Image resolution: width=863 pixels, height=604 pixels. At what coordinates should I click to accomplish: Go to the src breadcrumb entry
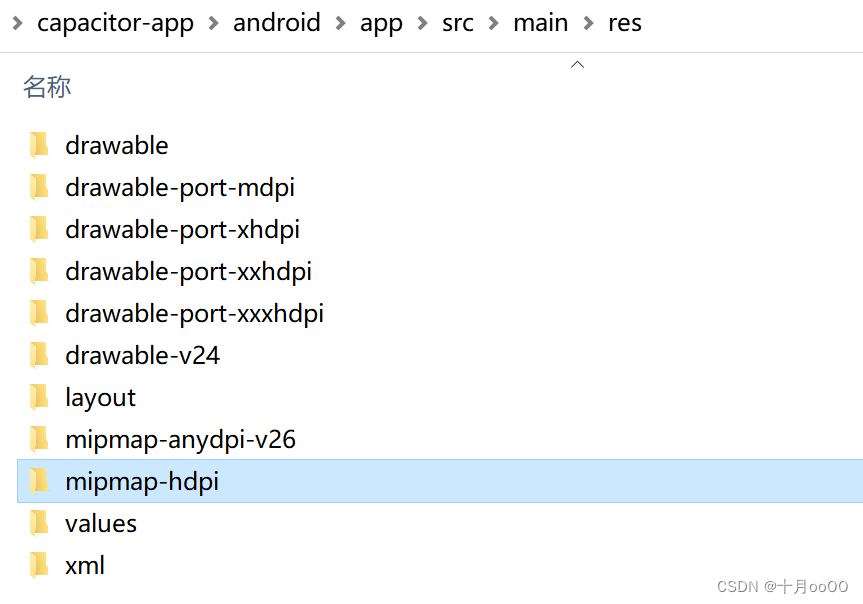click(x=457, y=23)
